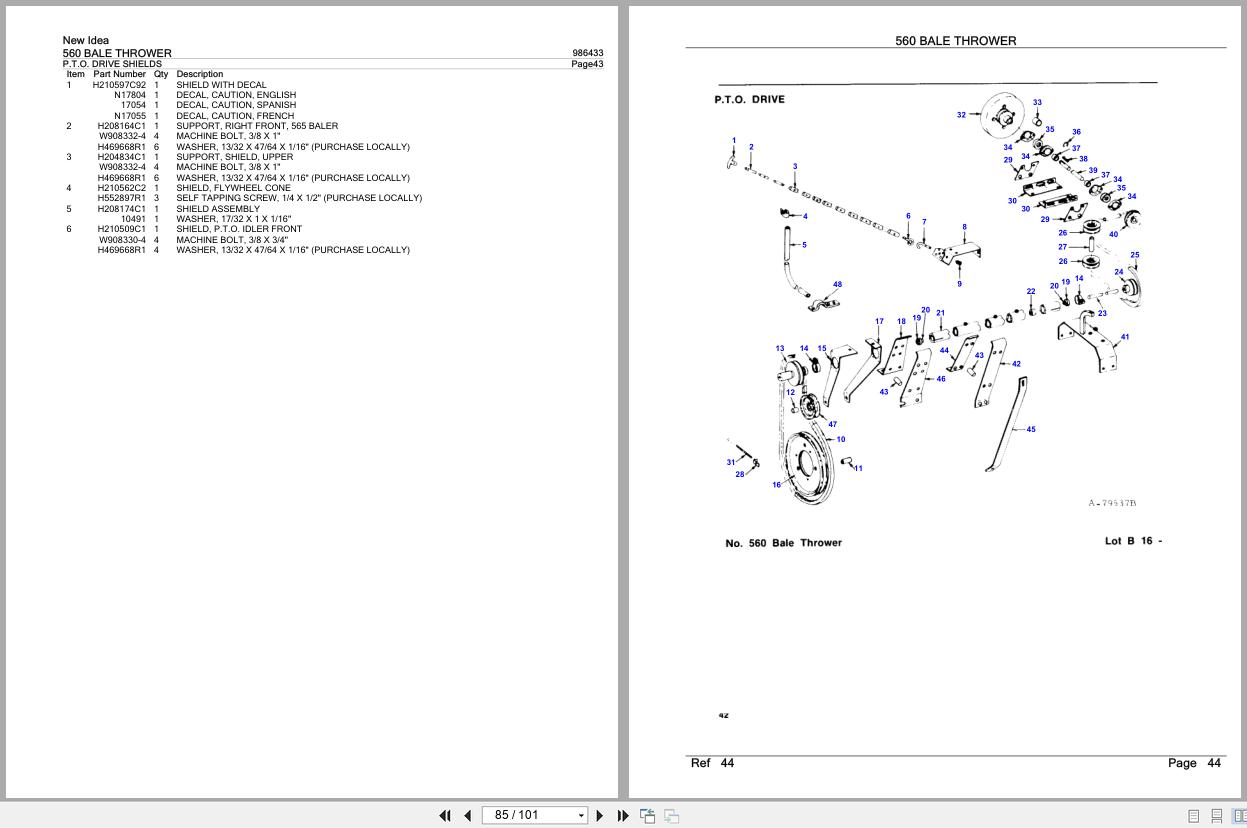Click 'DECAL, CAUTION, FRENCH' description
The height and width of the screenshot is (828, 1247).
pyautogui.click(x=235, y=116)
